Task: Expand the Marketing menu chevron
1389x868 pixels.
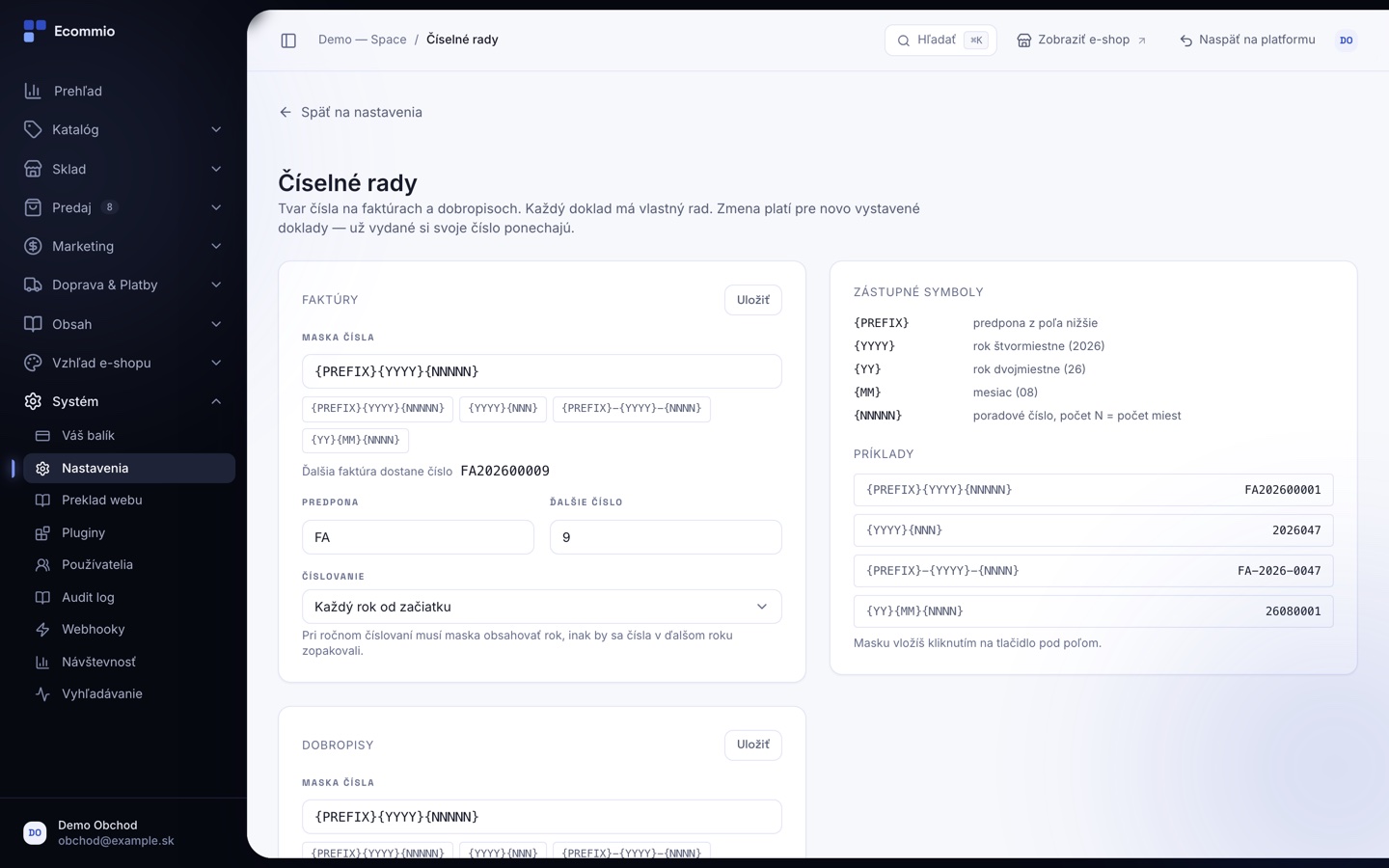Action: tap(216, 246)
